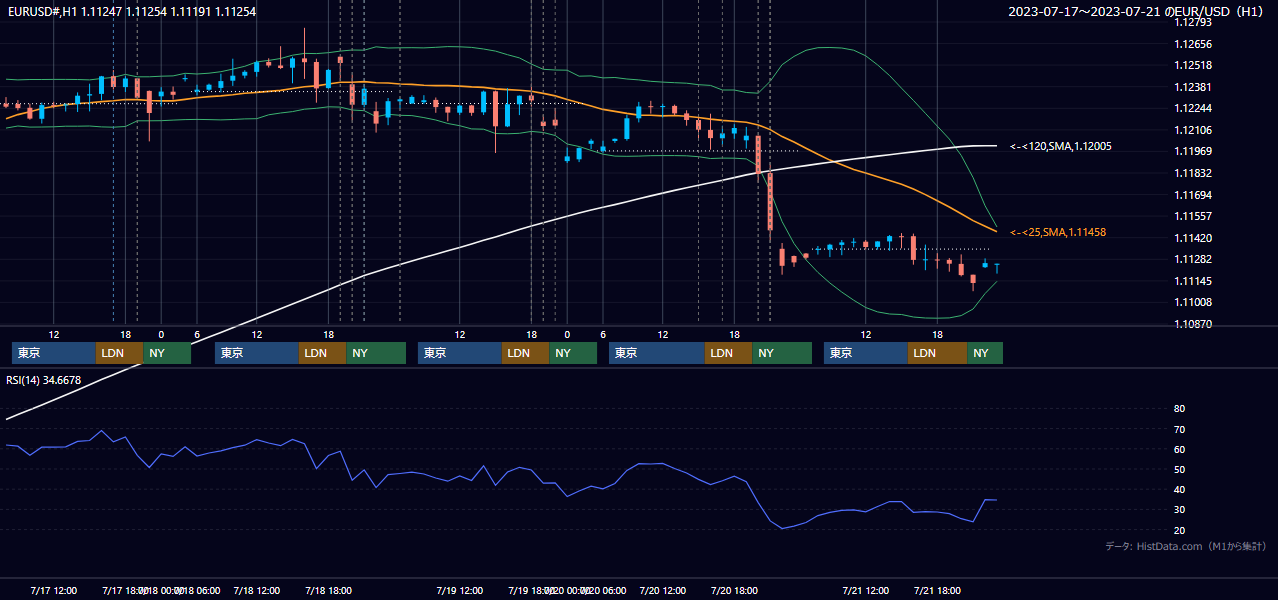Click price axis value 1.12518
Viewport: 1278px width, 600px height.
(x=1192, y=65)
